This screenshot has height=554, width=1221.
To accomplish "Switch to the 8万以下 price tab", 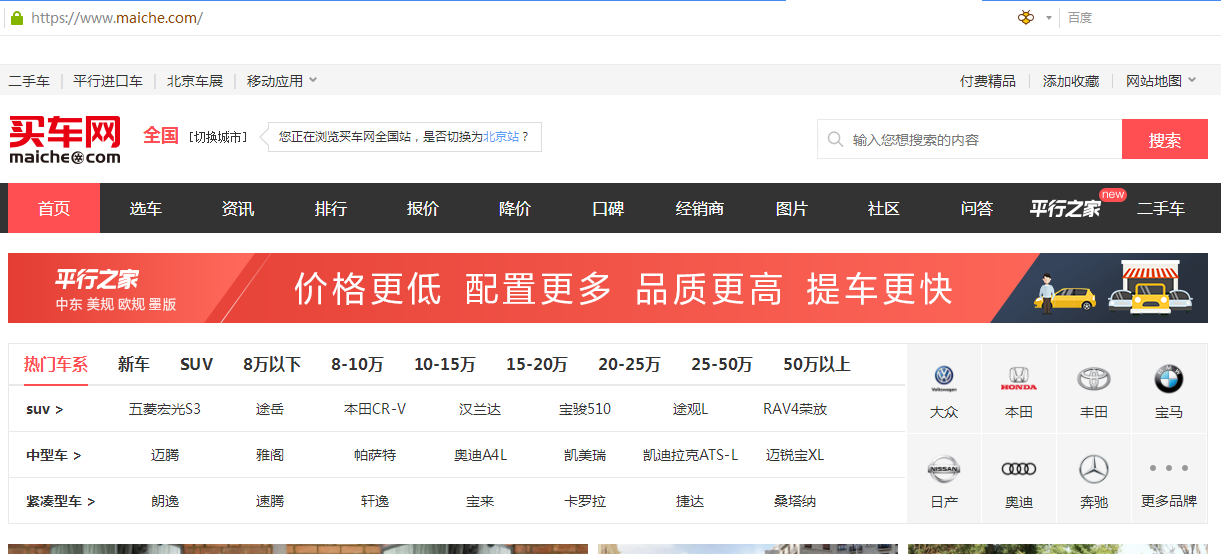I will pos(272,364).
